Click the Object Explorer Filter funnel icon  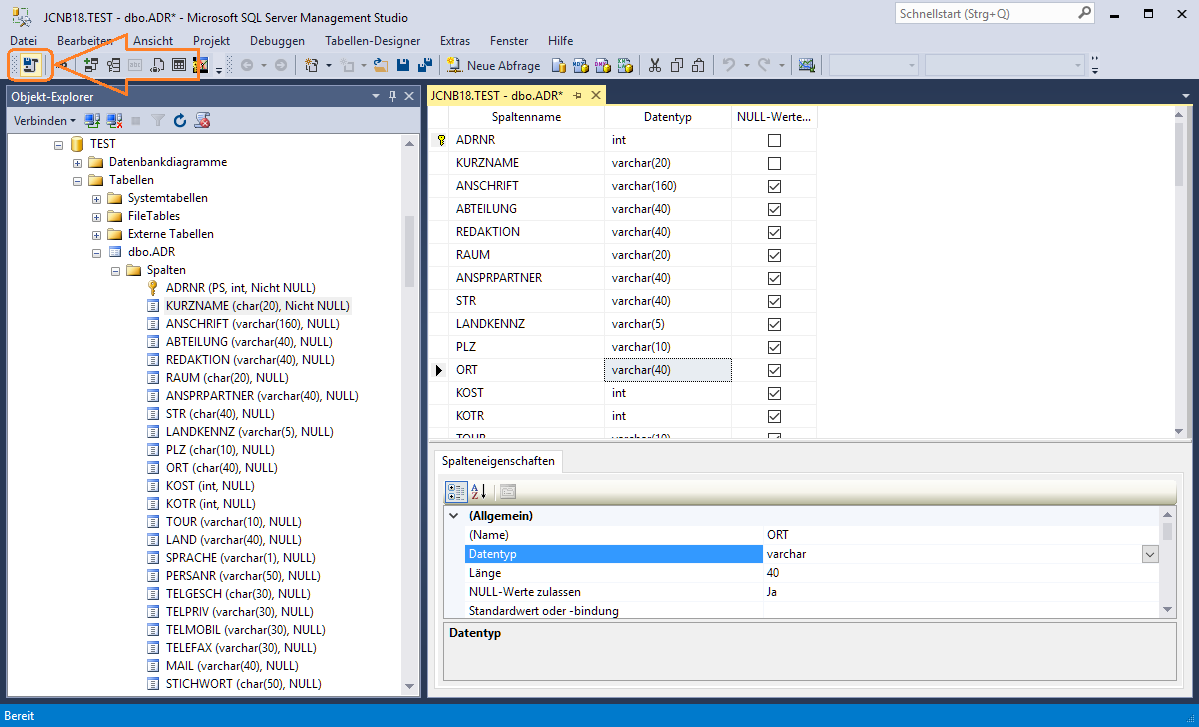158,121
